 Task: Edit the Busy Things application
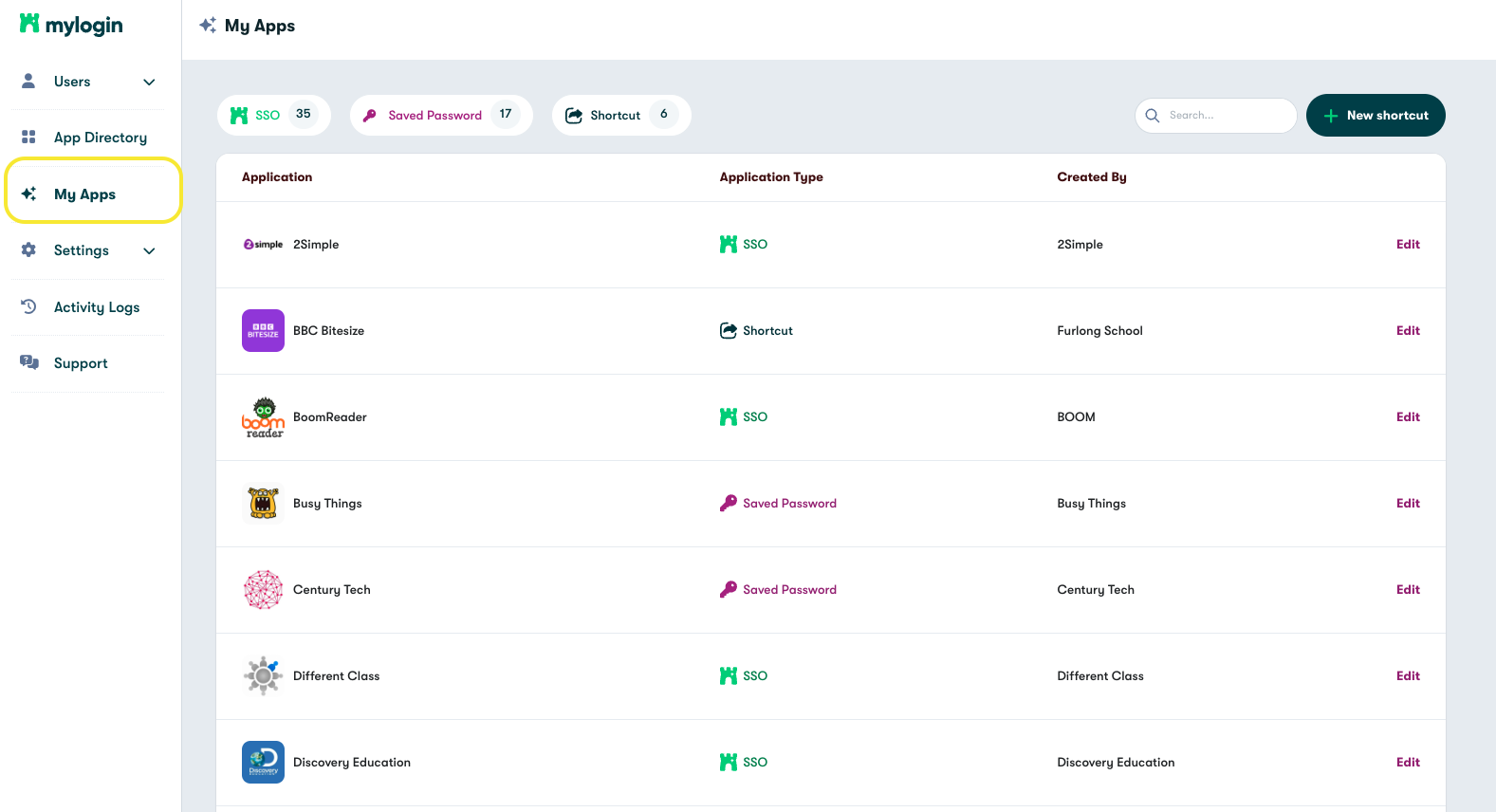(x=1408, y=503)
